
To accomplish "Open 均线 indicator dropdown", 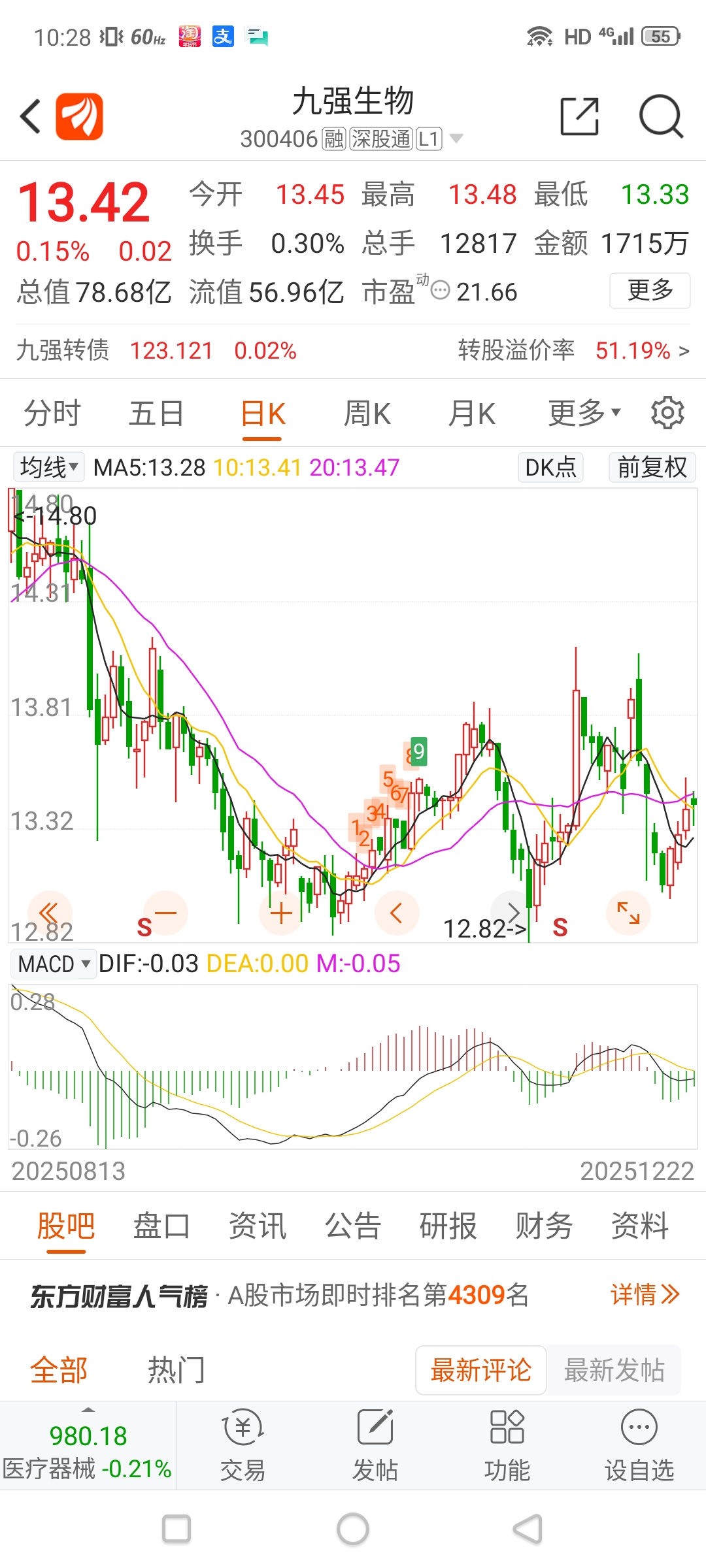I will point(49,467).
